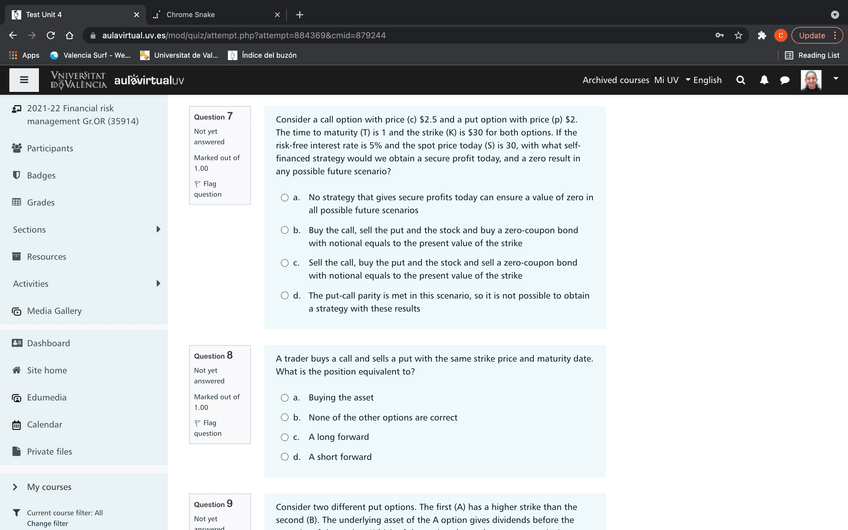Open the notifications bell icon
The width and height of the screenshot is (848, 530).
(x=764, y=80)
